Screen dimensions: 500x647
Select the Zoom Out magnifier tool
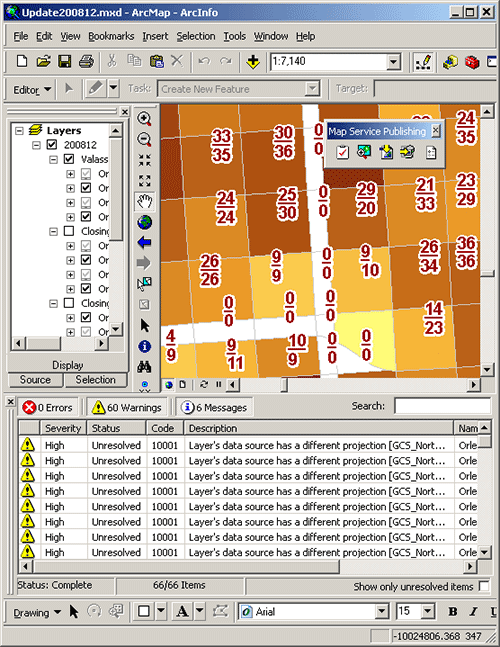[x=144, y=139]
